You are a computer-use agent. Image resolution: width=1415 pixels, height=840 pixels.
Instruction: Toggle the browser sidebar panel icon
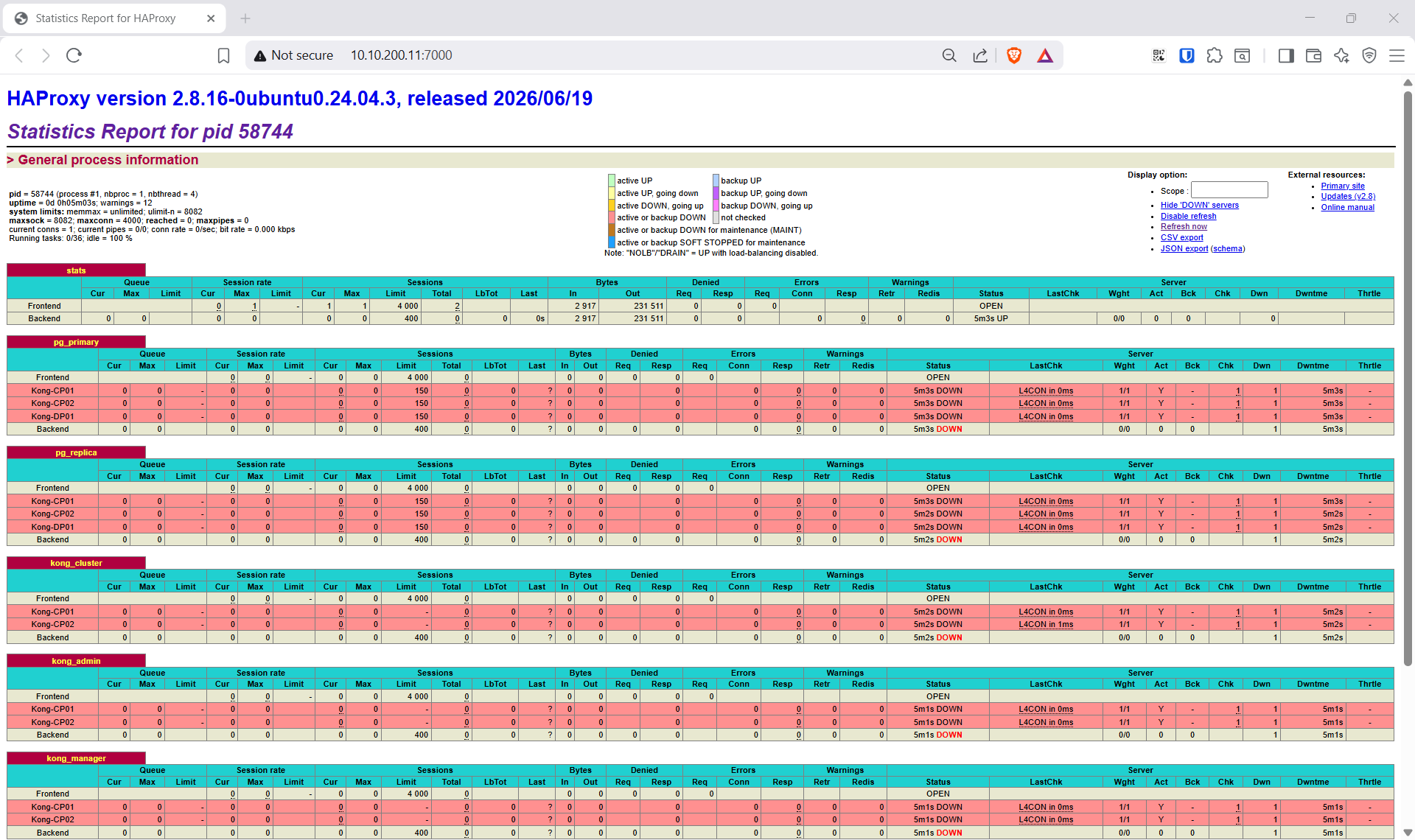1286,55
